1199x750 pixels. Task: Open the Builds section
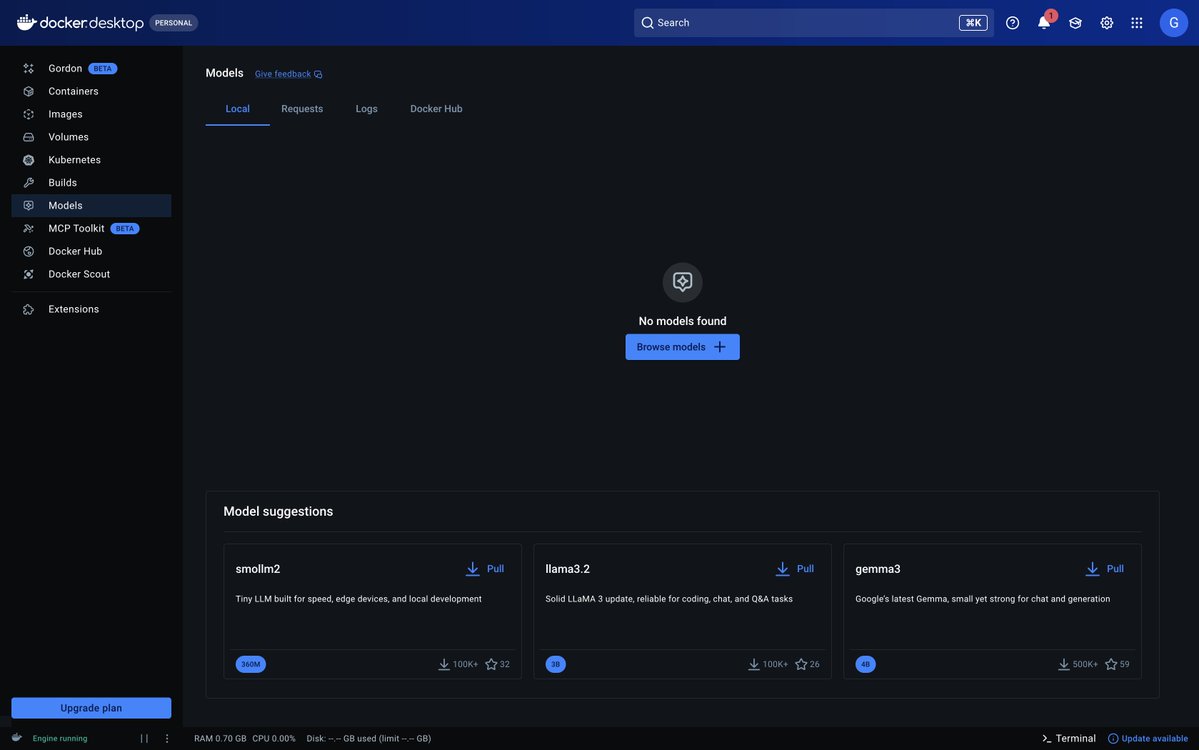(91, 183)
